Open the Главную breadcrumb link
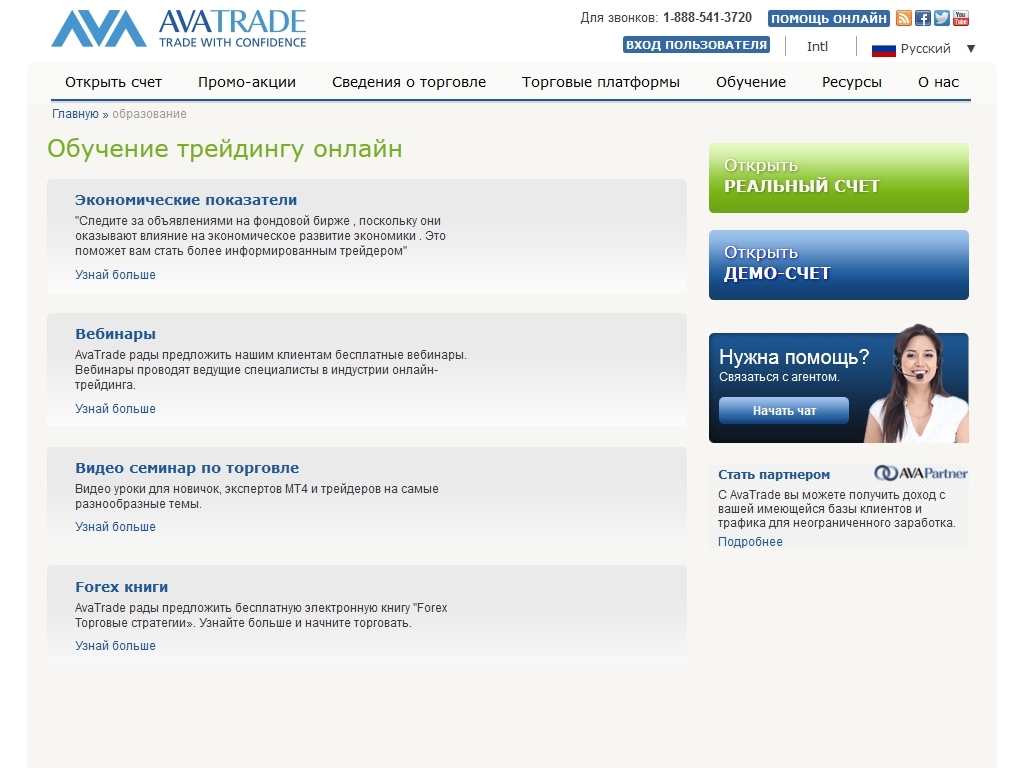The width and height of the screenshot is (1024, 768). click(x=75, y=114)
